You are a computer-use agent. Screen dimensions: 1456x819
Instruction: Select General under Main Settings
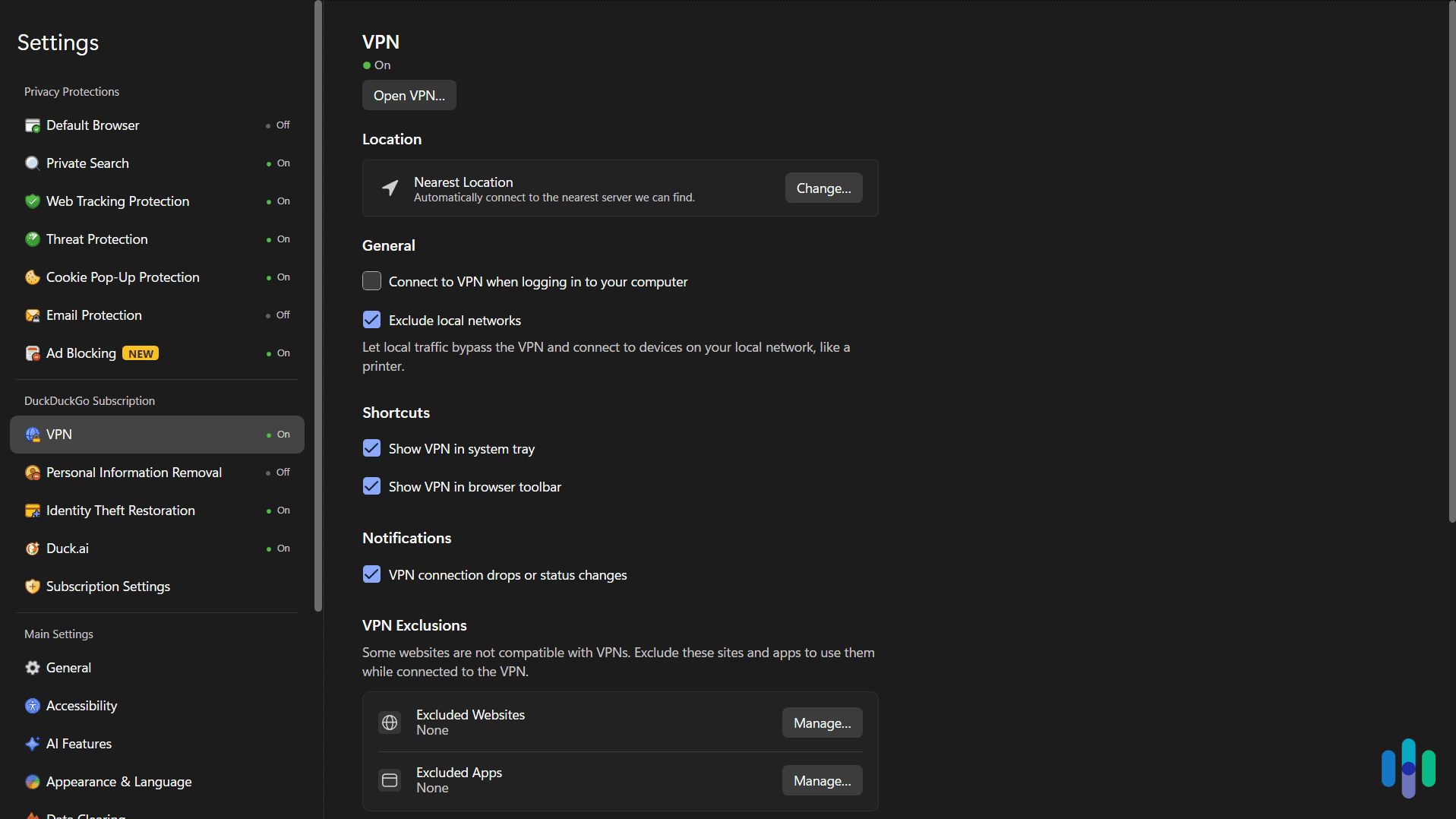[157, 668]
